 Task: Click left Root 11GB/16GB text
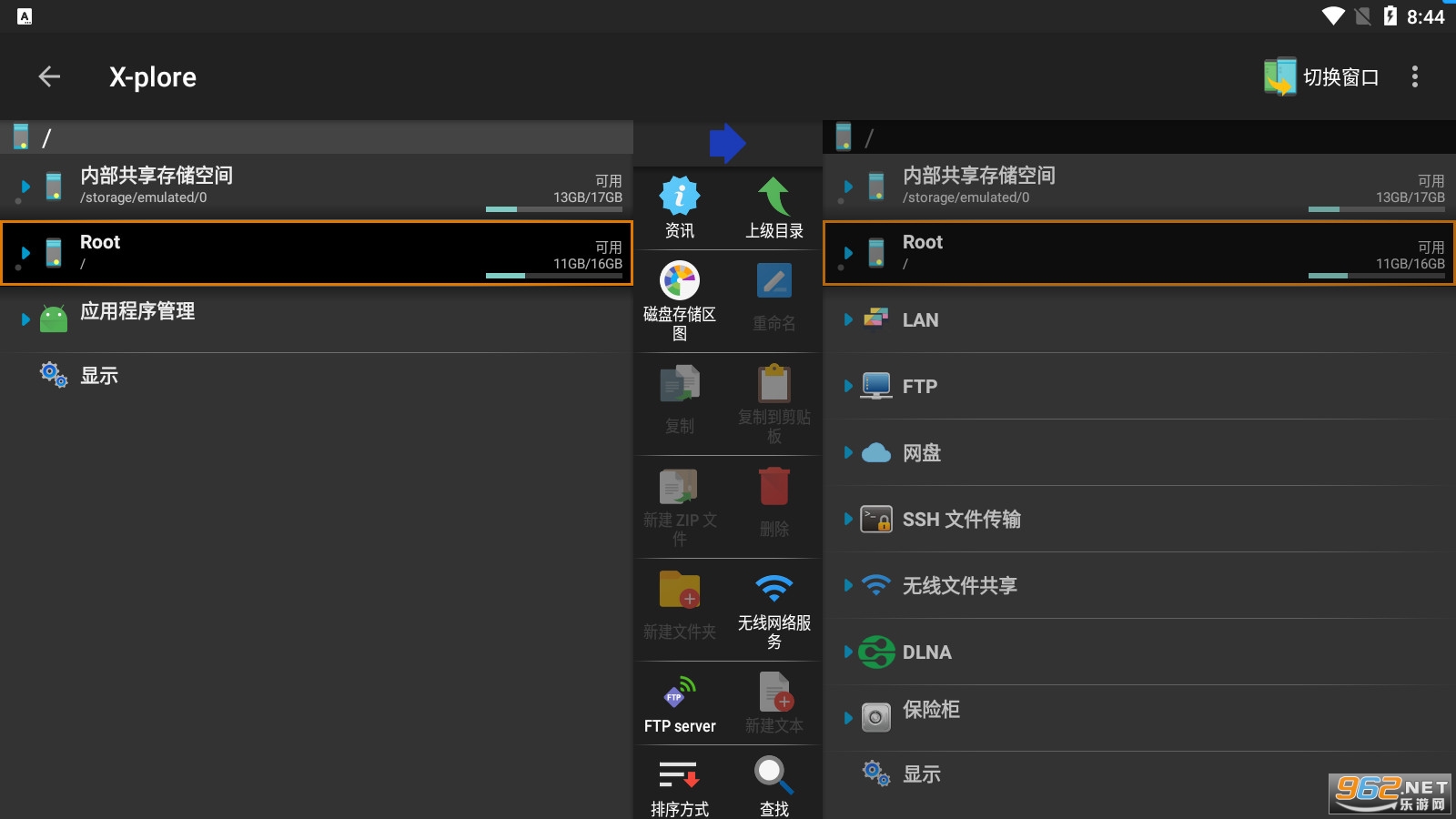pyautogui.click(x=588, y=264)
